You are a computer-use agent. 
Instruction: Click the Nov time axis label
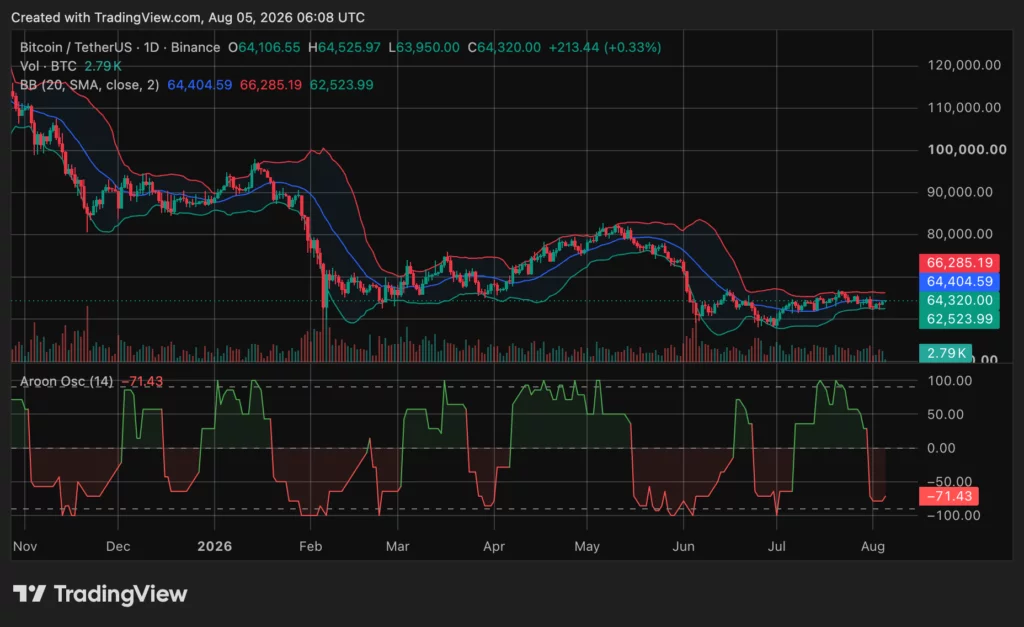(x=25, y=546)
